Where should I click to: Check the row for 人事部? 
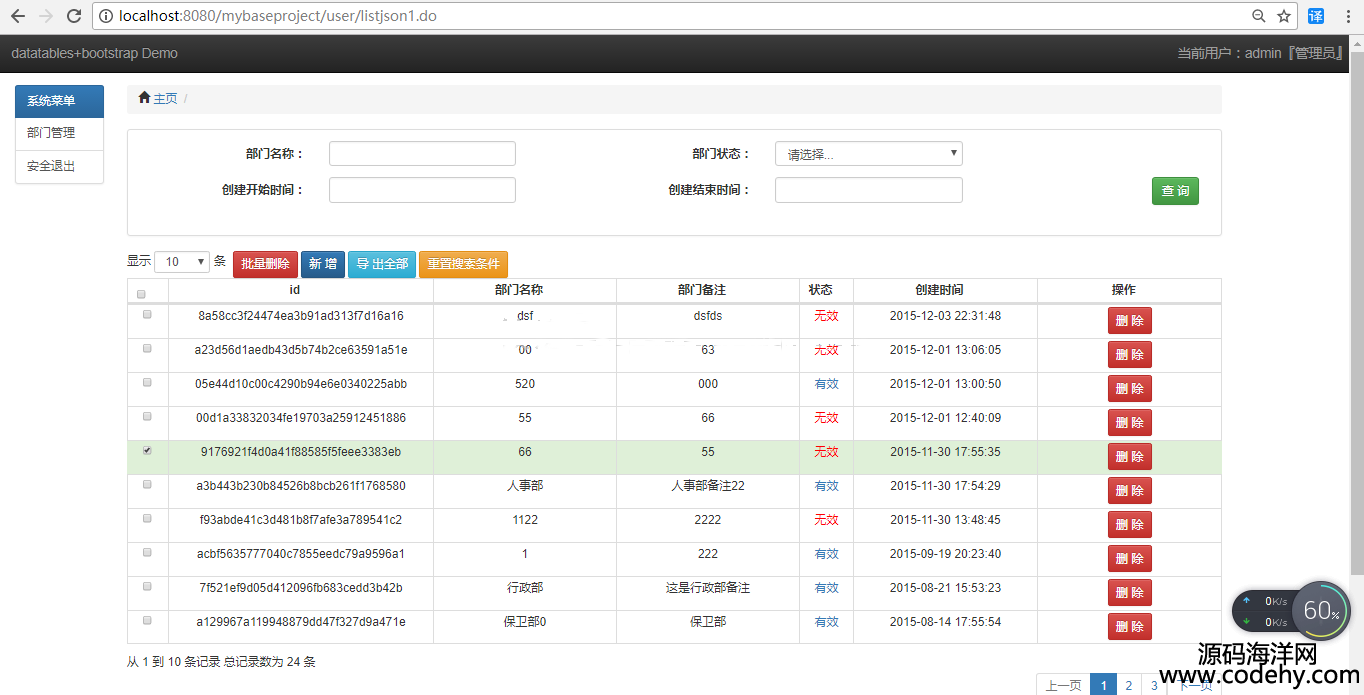point(148,485)
